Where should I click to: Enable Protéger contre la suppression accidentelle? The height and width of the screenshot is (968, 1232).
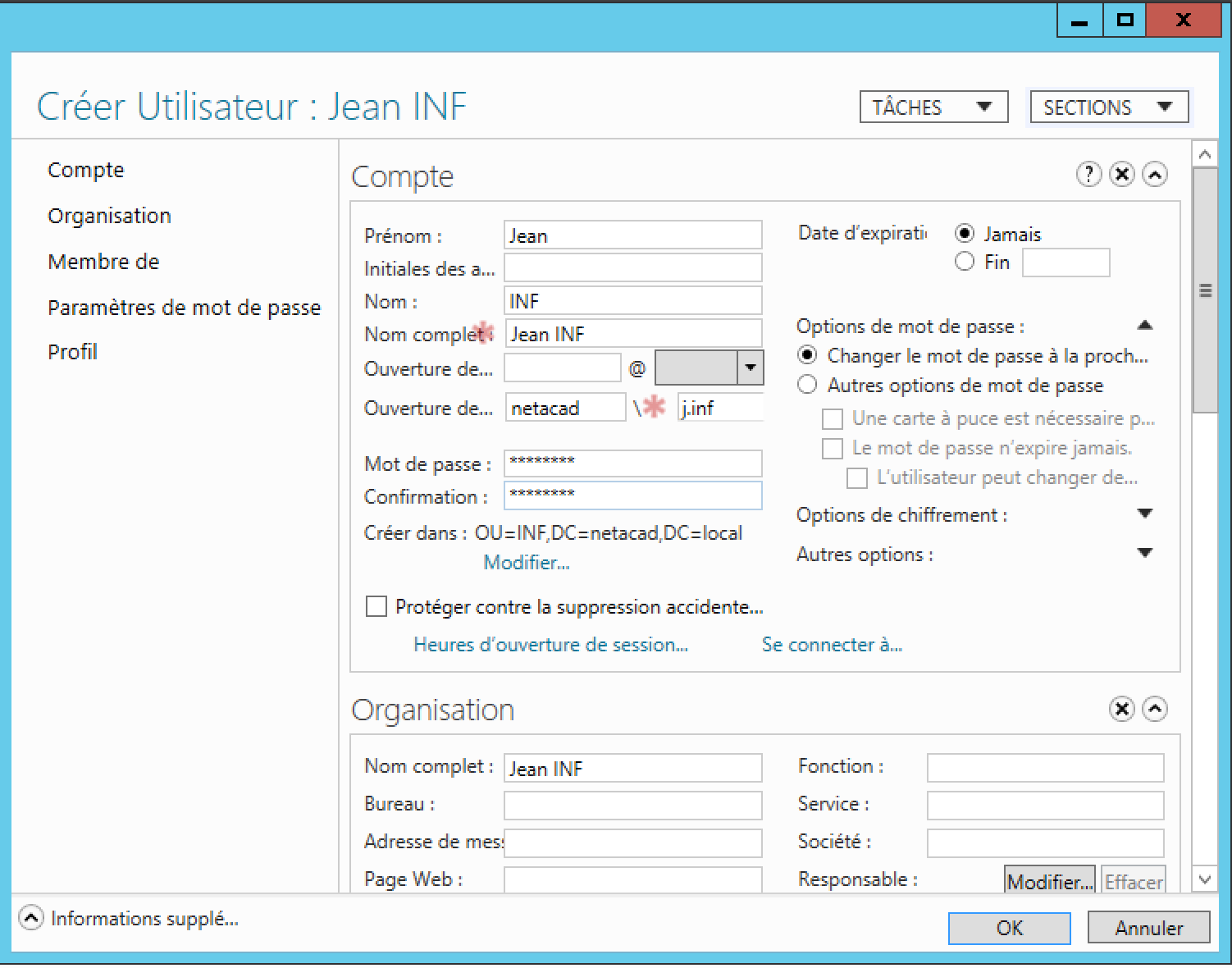coord(376,606)
